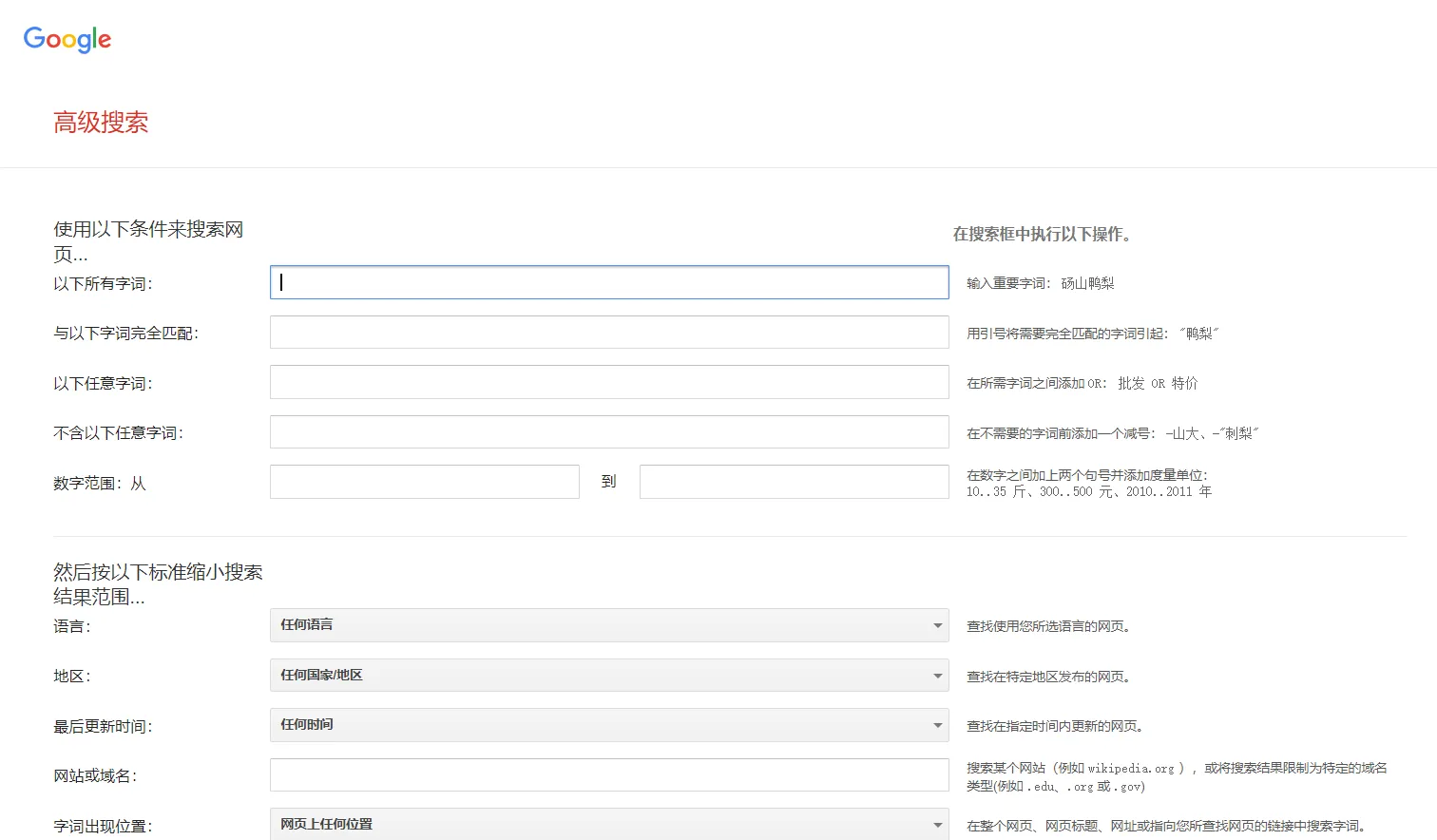
Task: Click the 以下任意字词 input field
Action: [609, 382]
